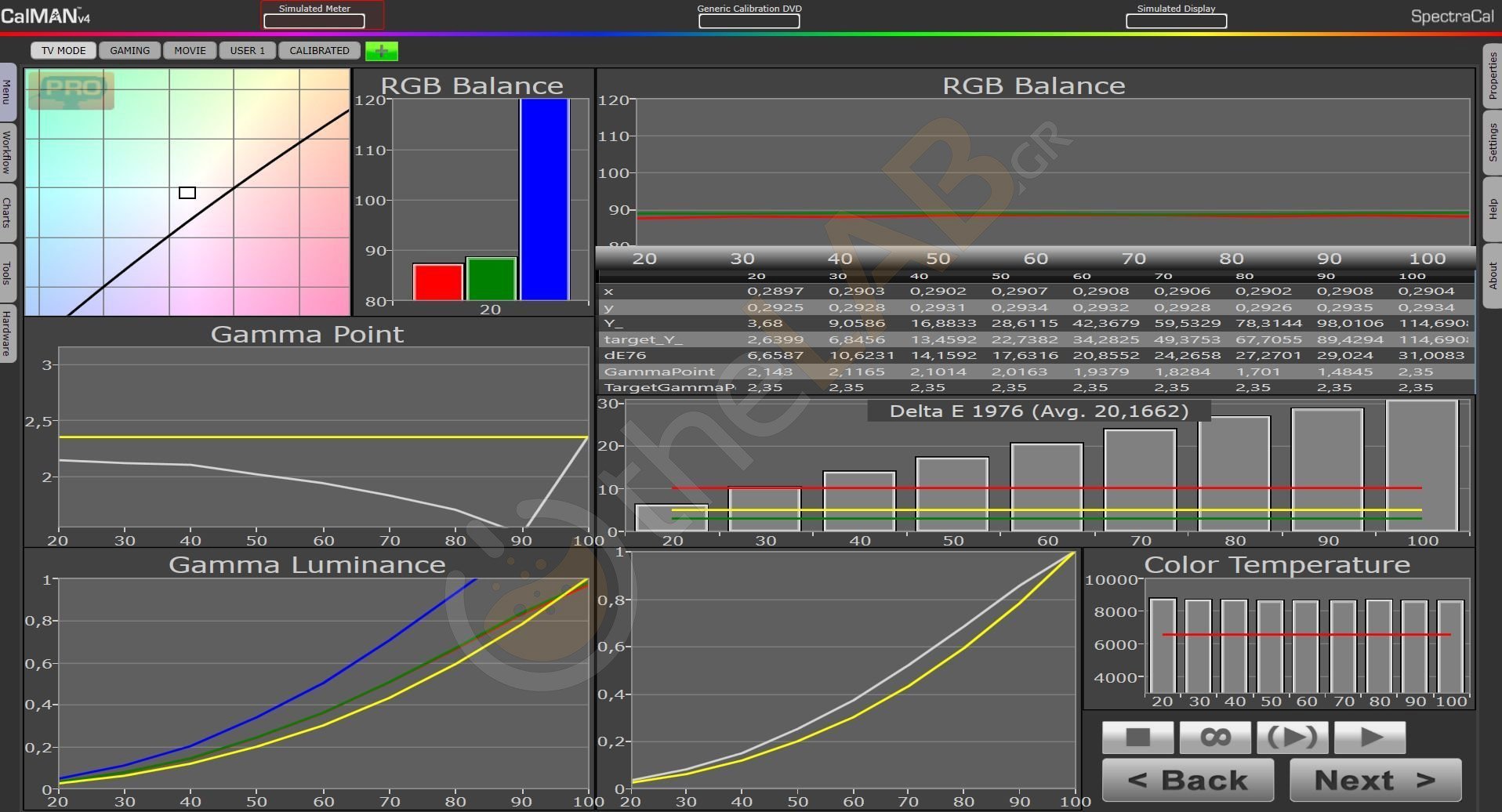
Task: Click the CalMAN v4 logo
Action: coord(45,16)
